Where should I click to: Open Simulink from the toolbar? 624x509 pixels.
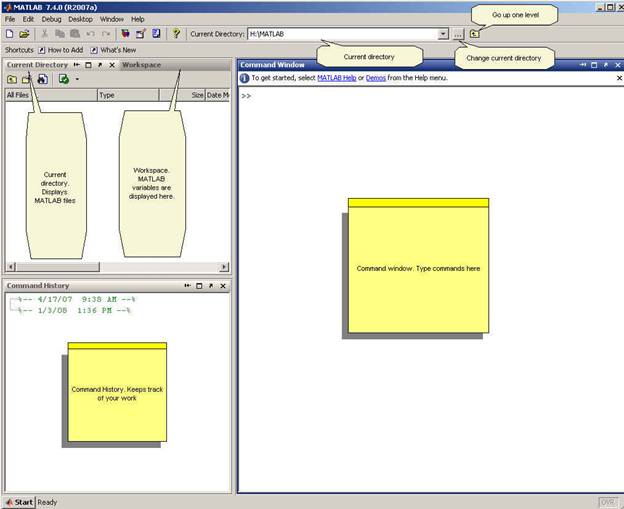tap(124, 34)
